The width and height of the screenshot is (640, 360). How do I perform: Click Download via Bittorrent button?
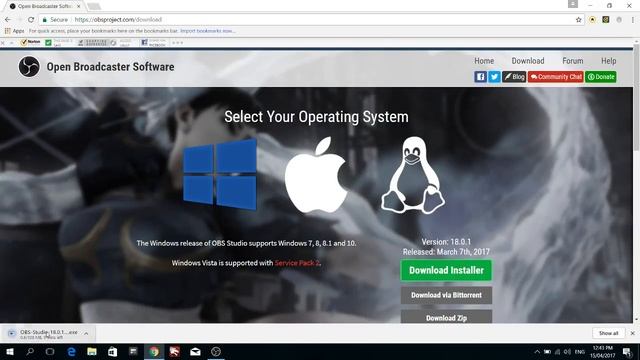click(446, 295)
